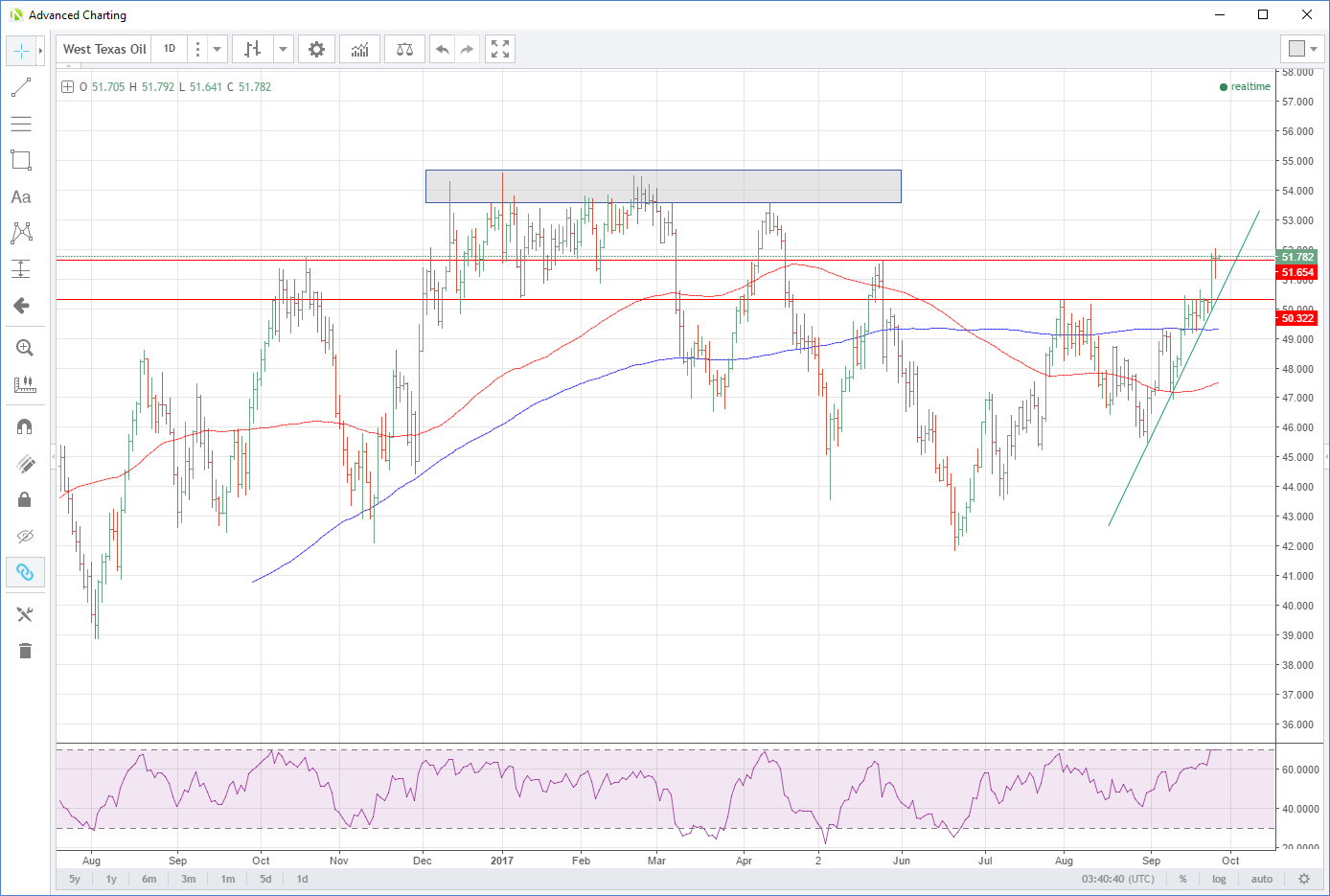Toggle the drawing sync link icon

click(25, 572)
